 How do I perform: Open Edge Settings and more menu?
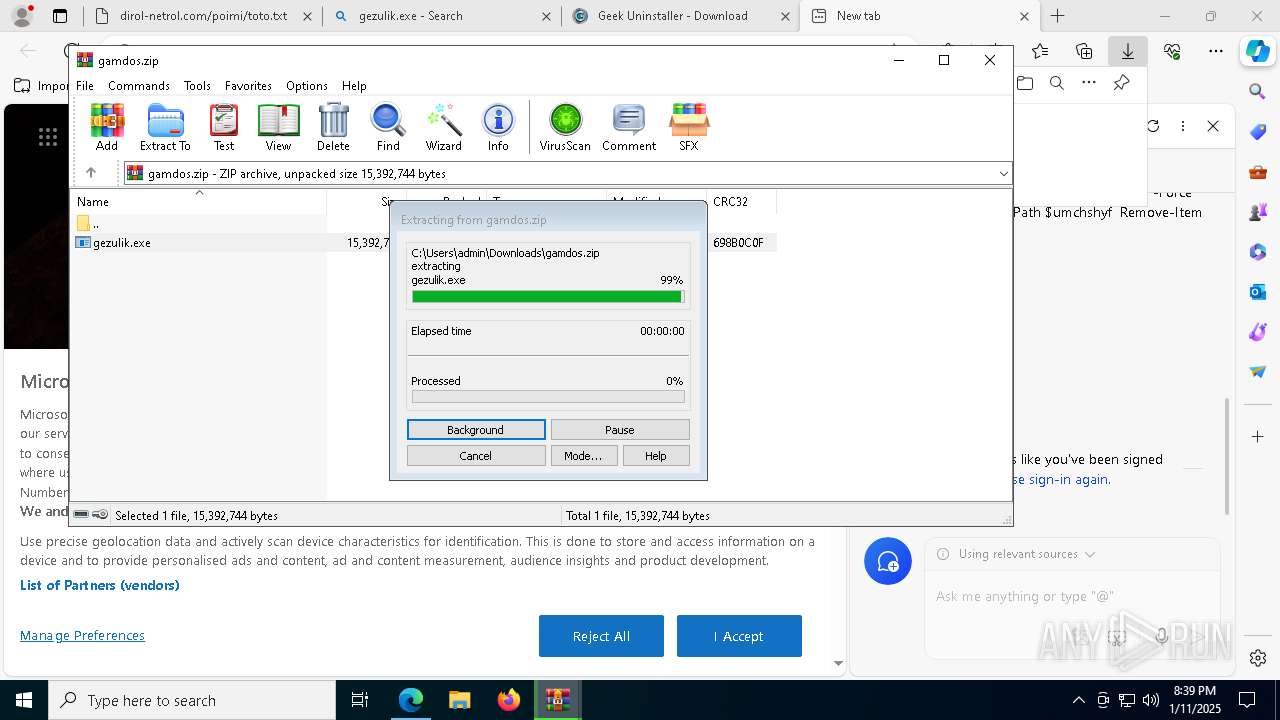[1215, 51]
